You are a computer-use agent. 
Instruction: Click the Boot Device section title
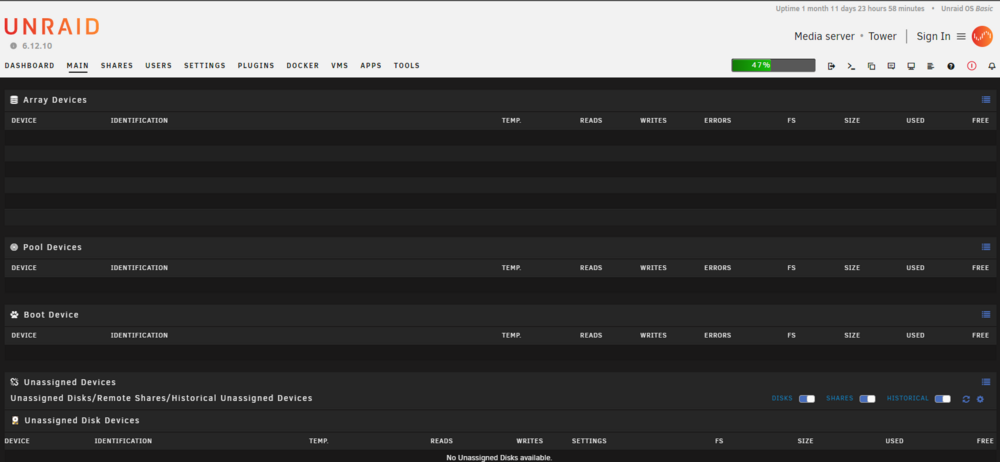[x=51, y=315]
